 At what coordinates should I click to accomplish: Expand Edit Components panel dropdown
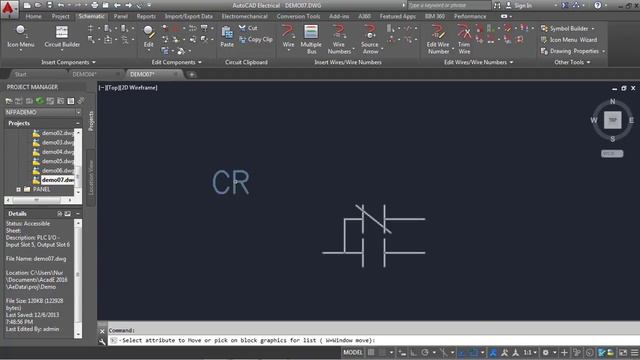(x=176, y=62)
